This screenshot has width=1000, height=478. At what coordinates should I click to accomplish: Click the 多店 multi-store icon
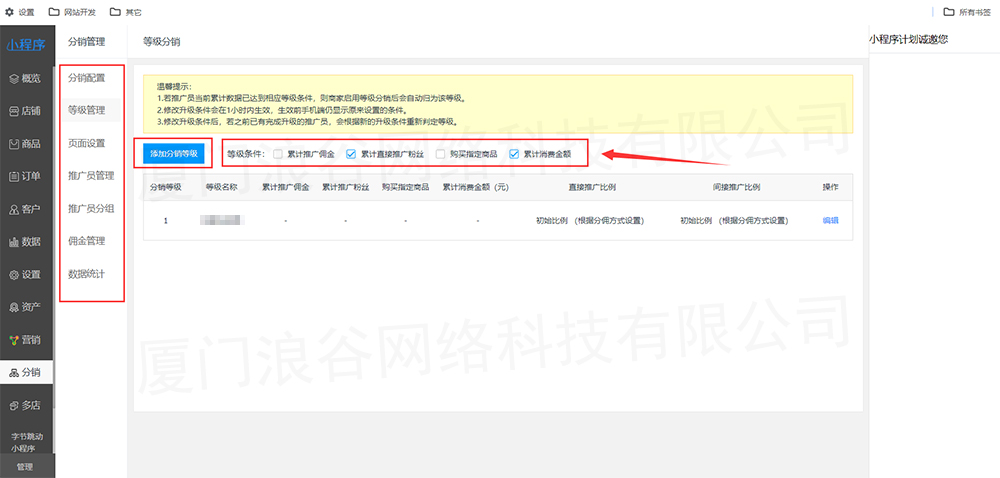pos(13,405)
